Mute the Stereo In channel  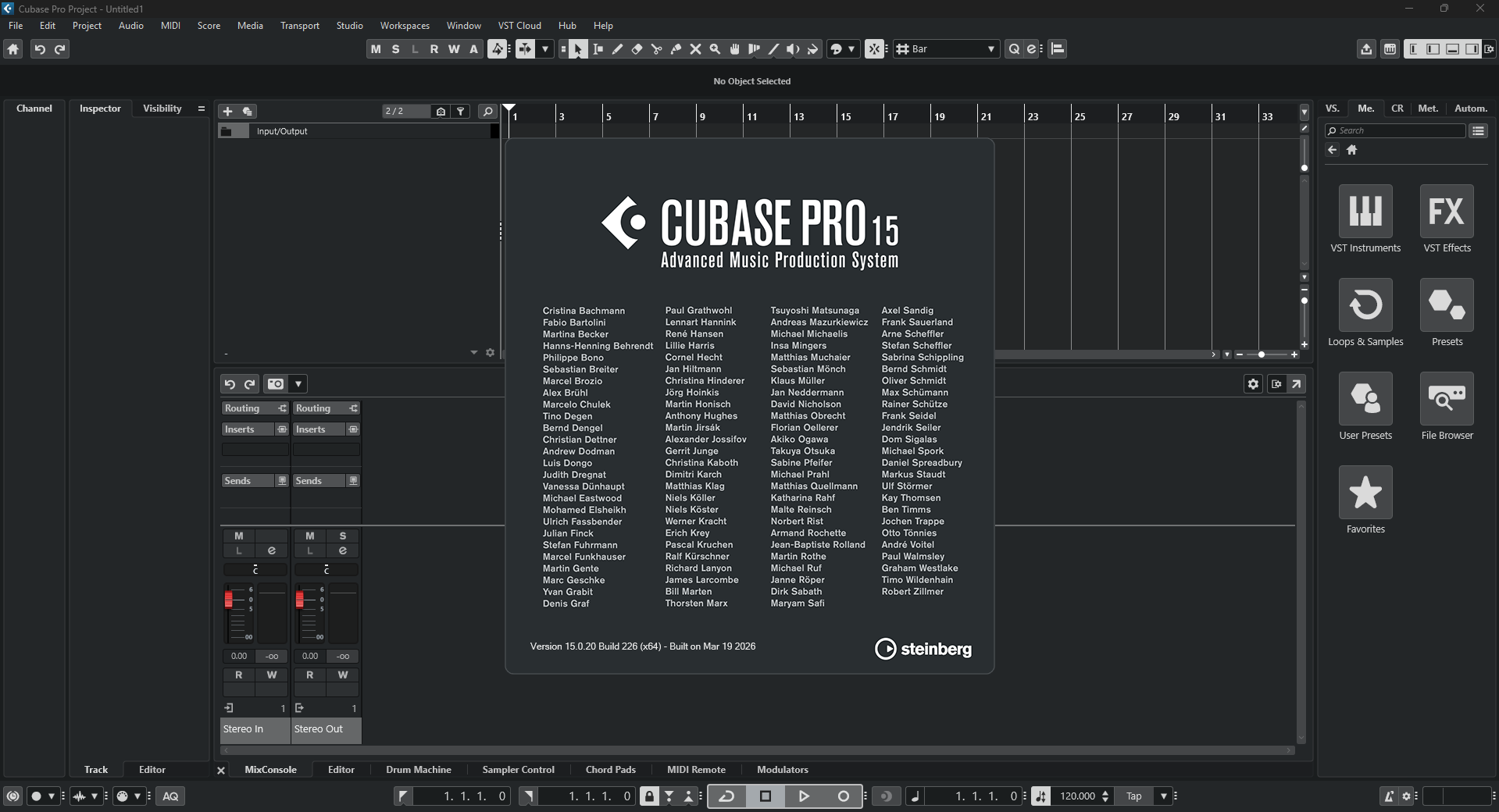239,536
